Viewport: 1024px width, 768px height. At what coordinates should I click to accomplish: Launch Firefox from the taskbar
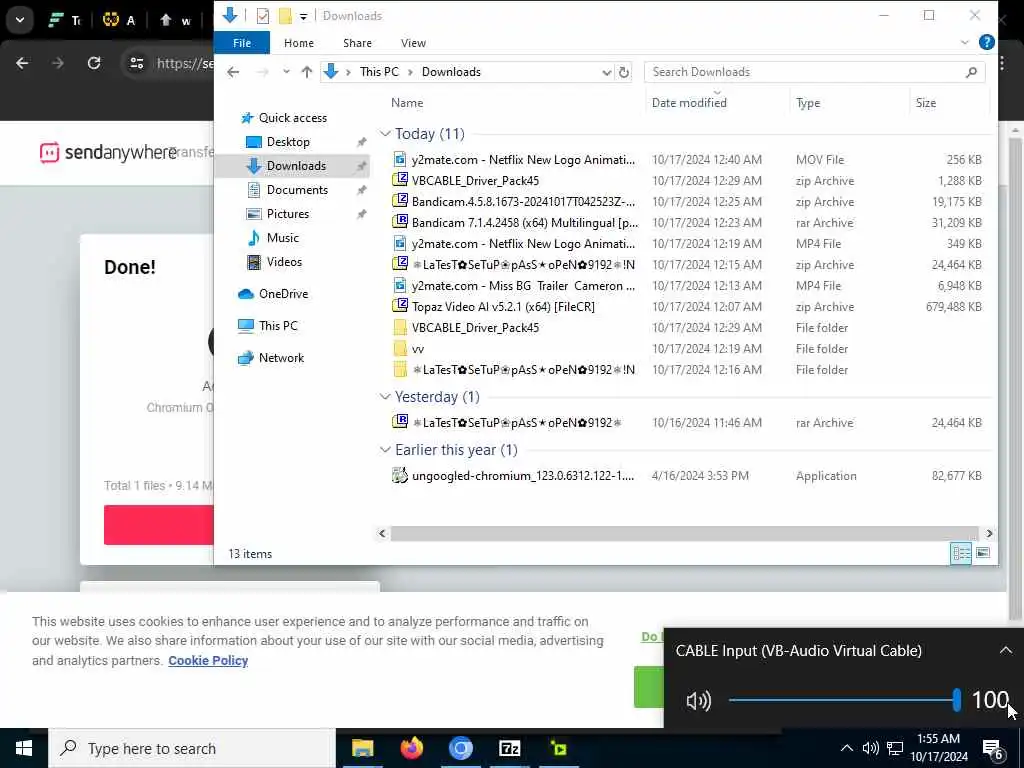(x=411, y=748)
